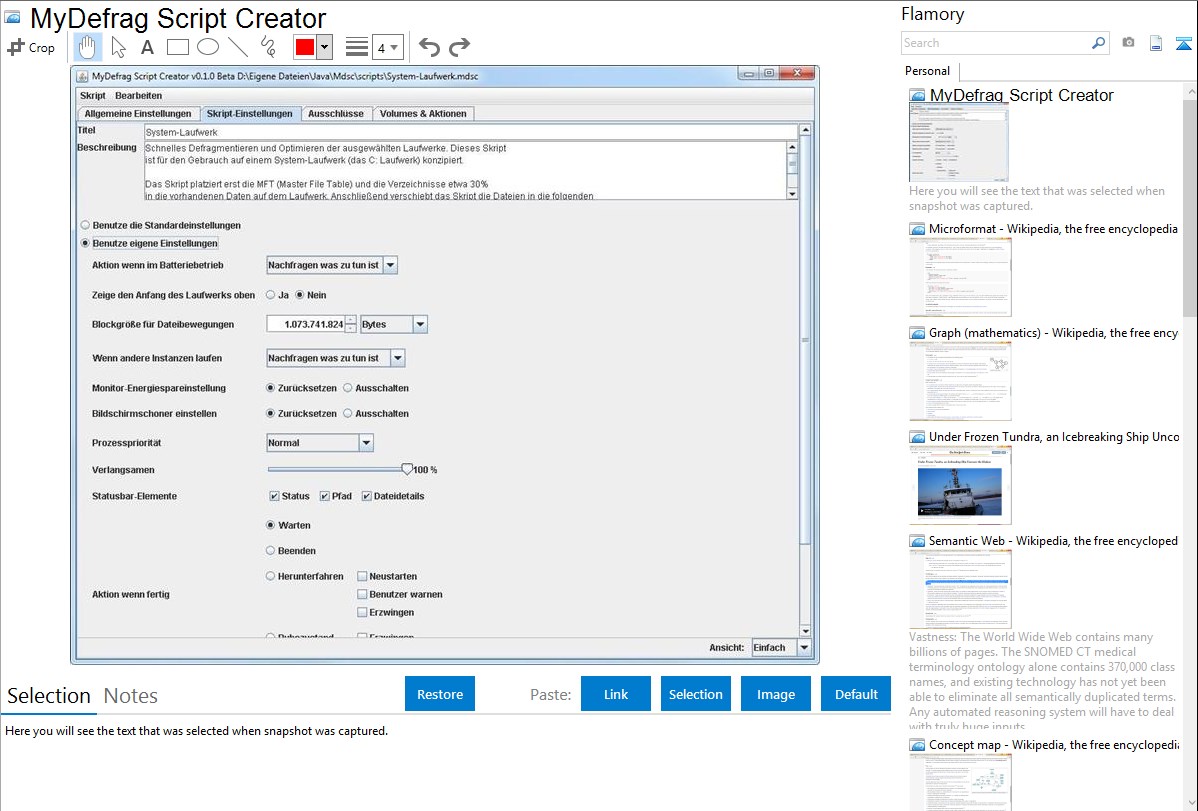This screenshot has height=811, width=1198.
Task: Select Ausschalten for Bildschirmschoner einstellen
Action: coord(348,414)
